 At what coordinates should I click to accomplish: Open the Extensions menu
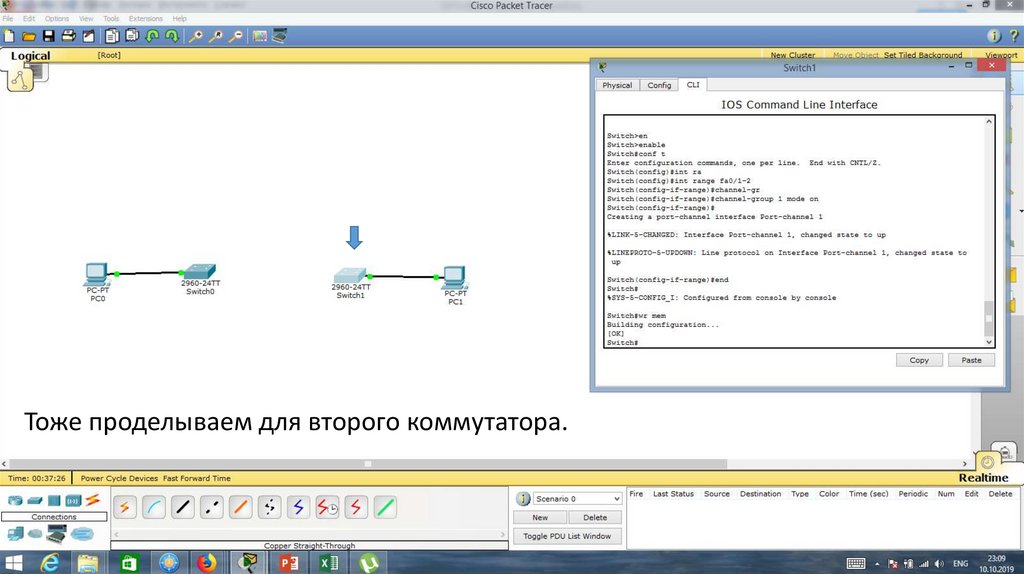(x=146, y=19)
